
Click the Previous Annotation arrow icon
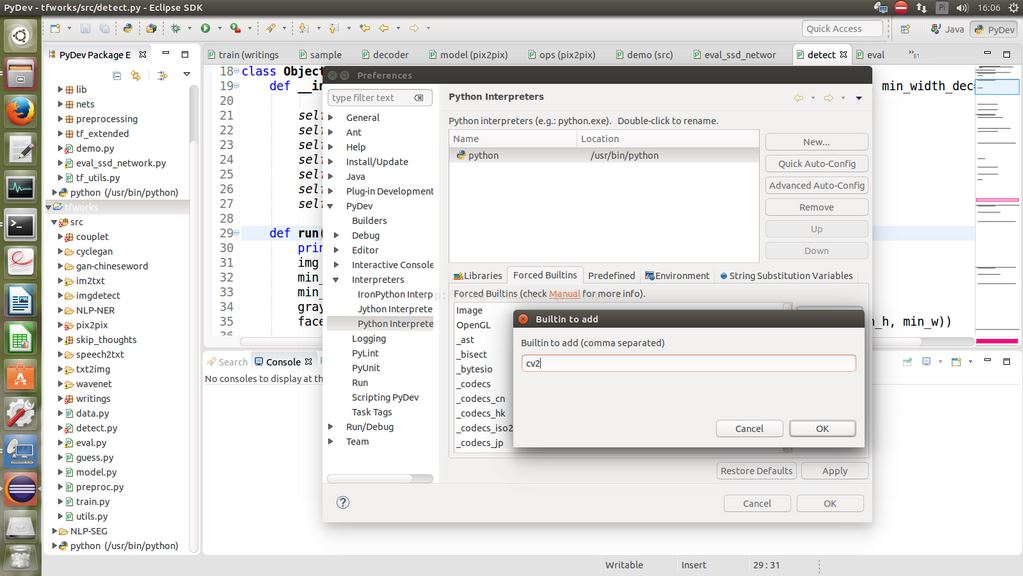click(333, 28)
